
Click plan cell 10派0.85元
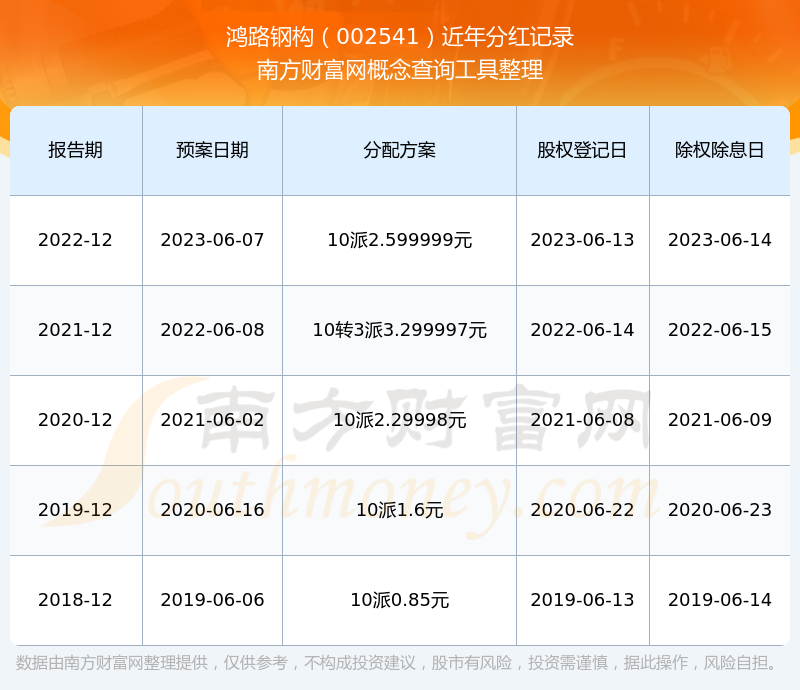[x=399, y=600]
